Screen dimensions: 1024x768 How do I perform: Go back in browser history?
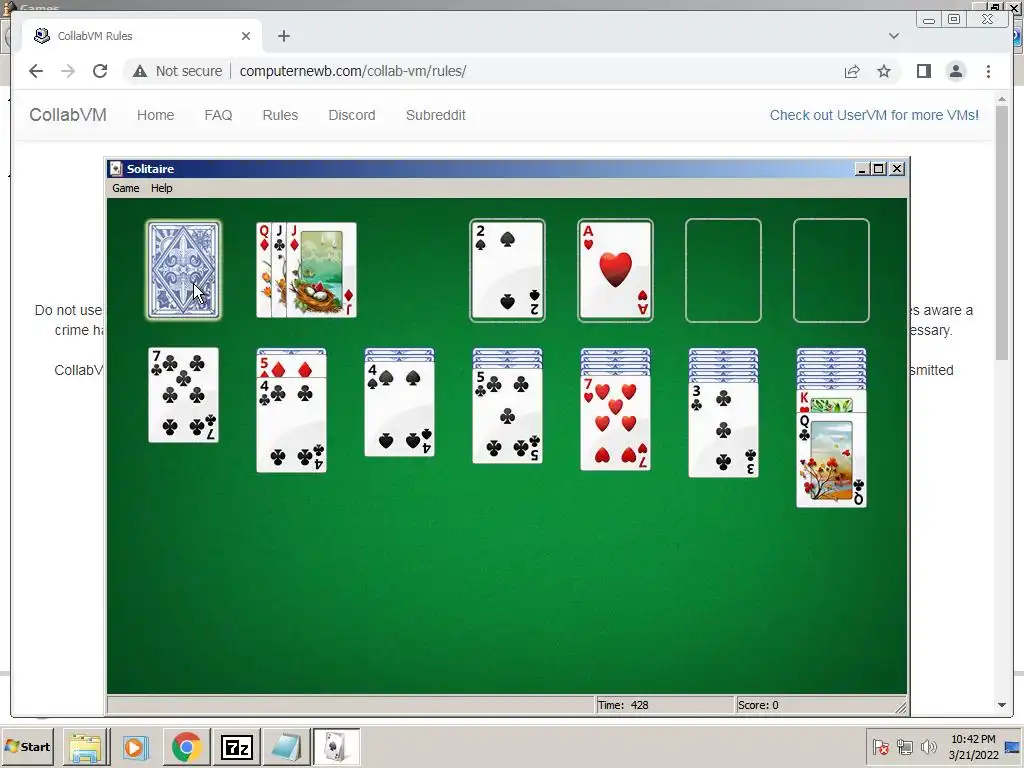[36, 71]
